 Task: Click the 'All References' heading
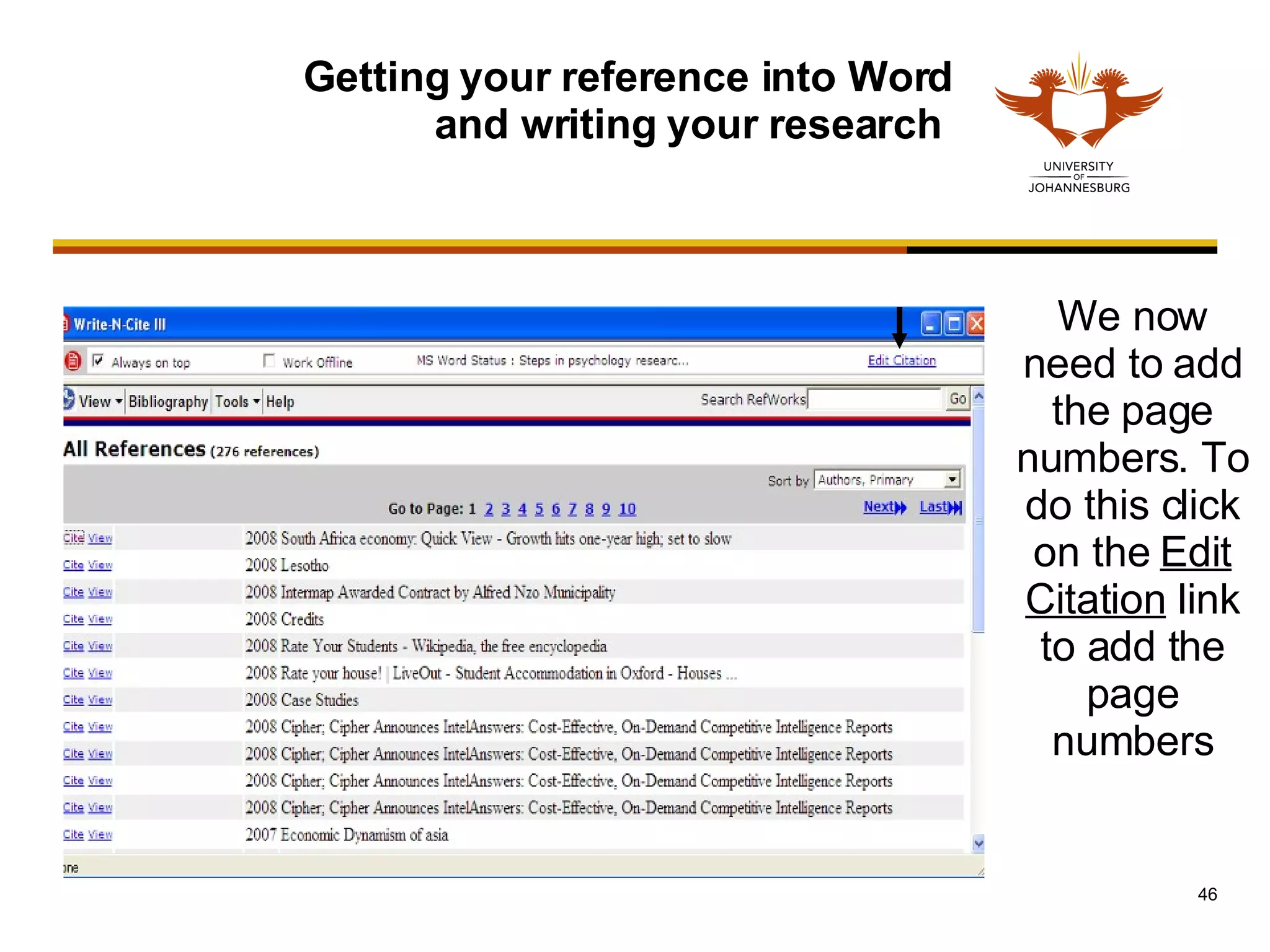point(134,449)
